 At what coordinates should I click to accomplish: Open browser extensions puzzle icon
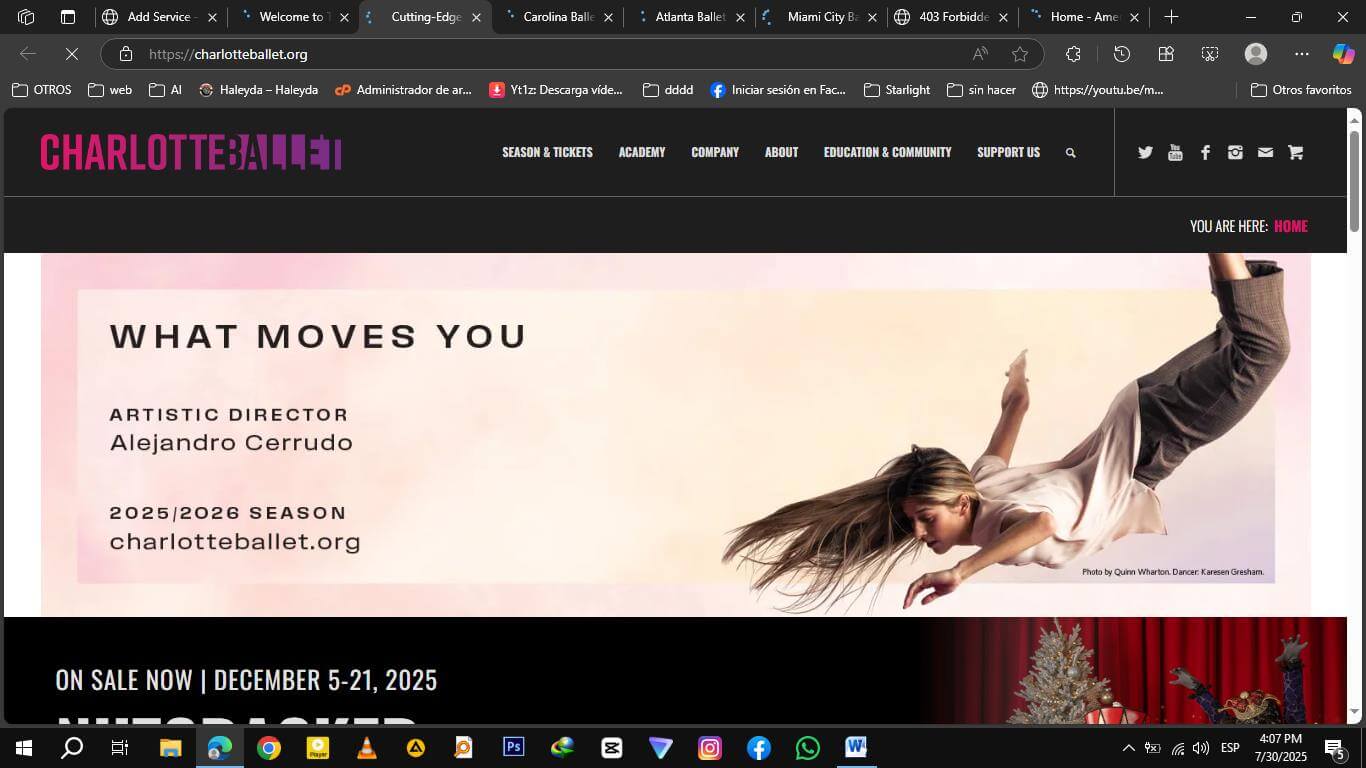tap(1073, 54)
